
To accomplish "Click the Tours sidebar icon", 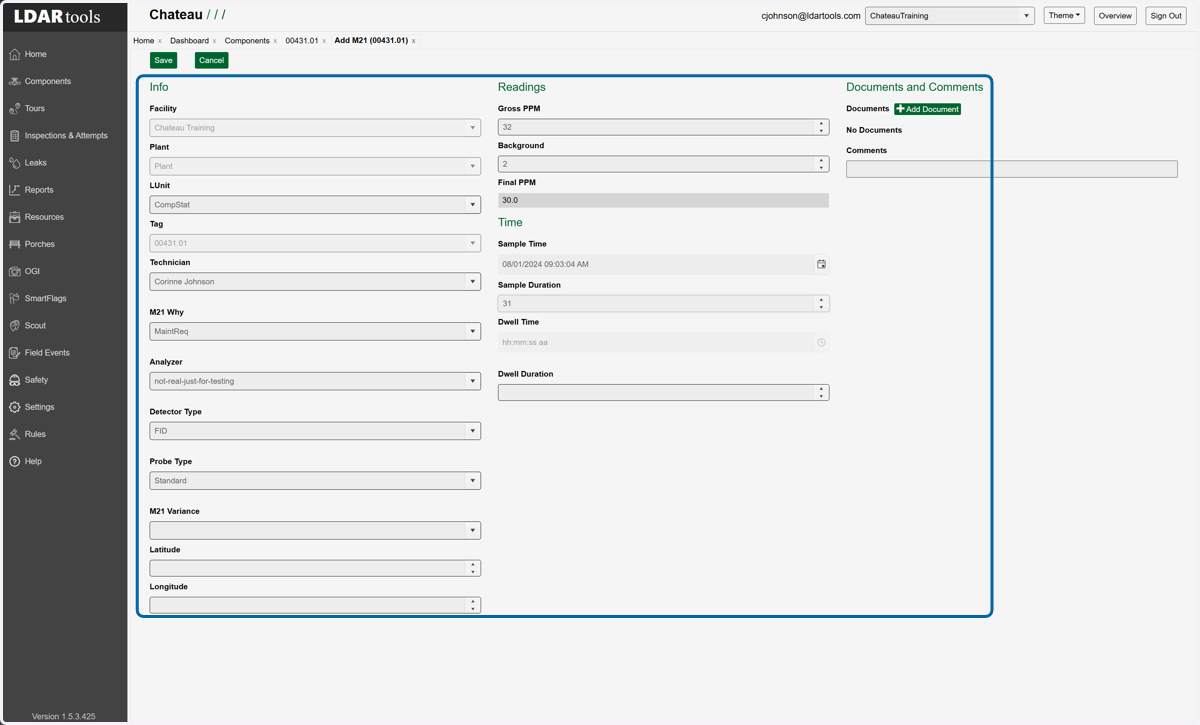I will tap(14, 108).
